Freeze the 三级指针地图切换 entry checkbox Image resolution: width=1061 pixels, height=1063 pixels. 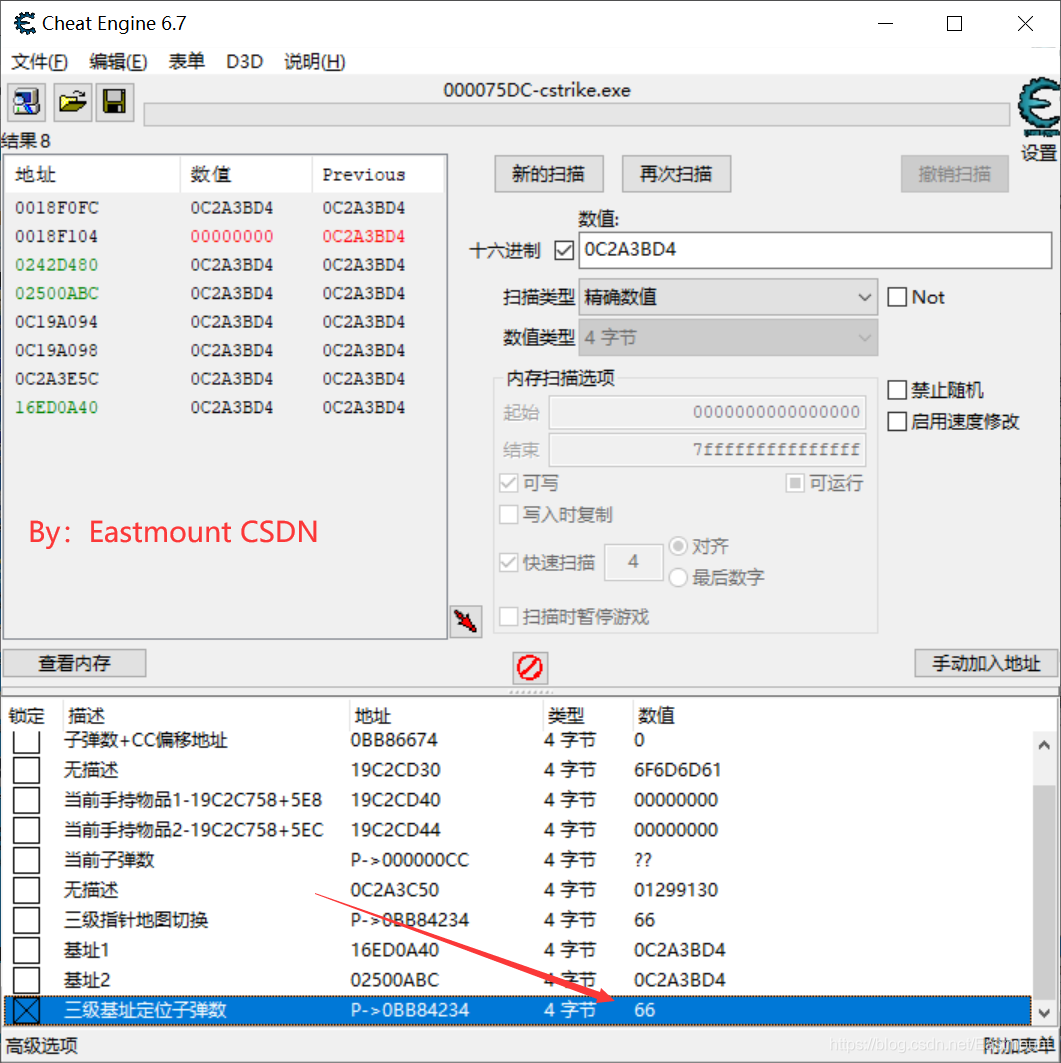[26, 920]
